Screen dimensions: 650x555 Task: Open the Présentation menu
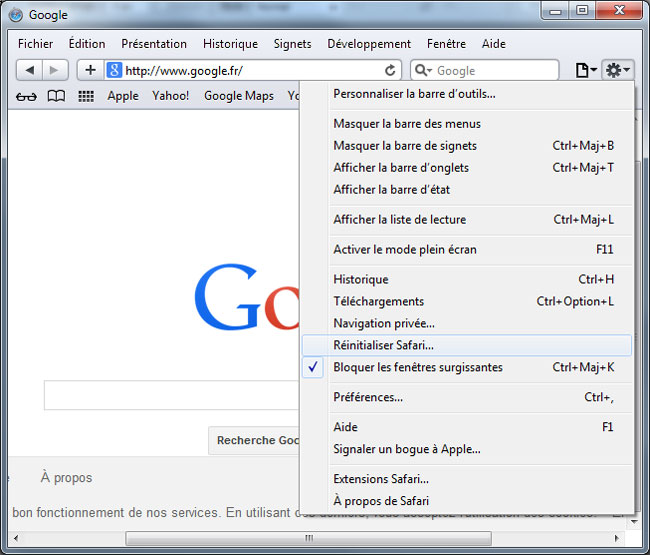(x=154, y=44)
